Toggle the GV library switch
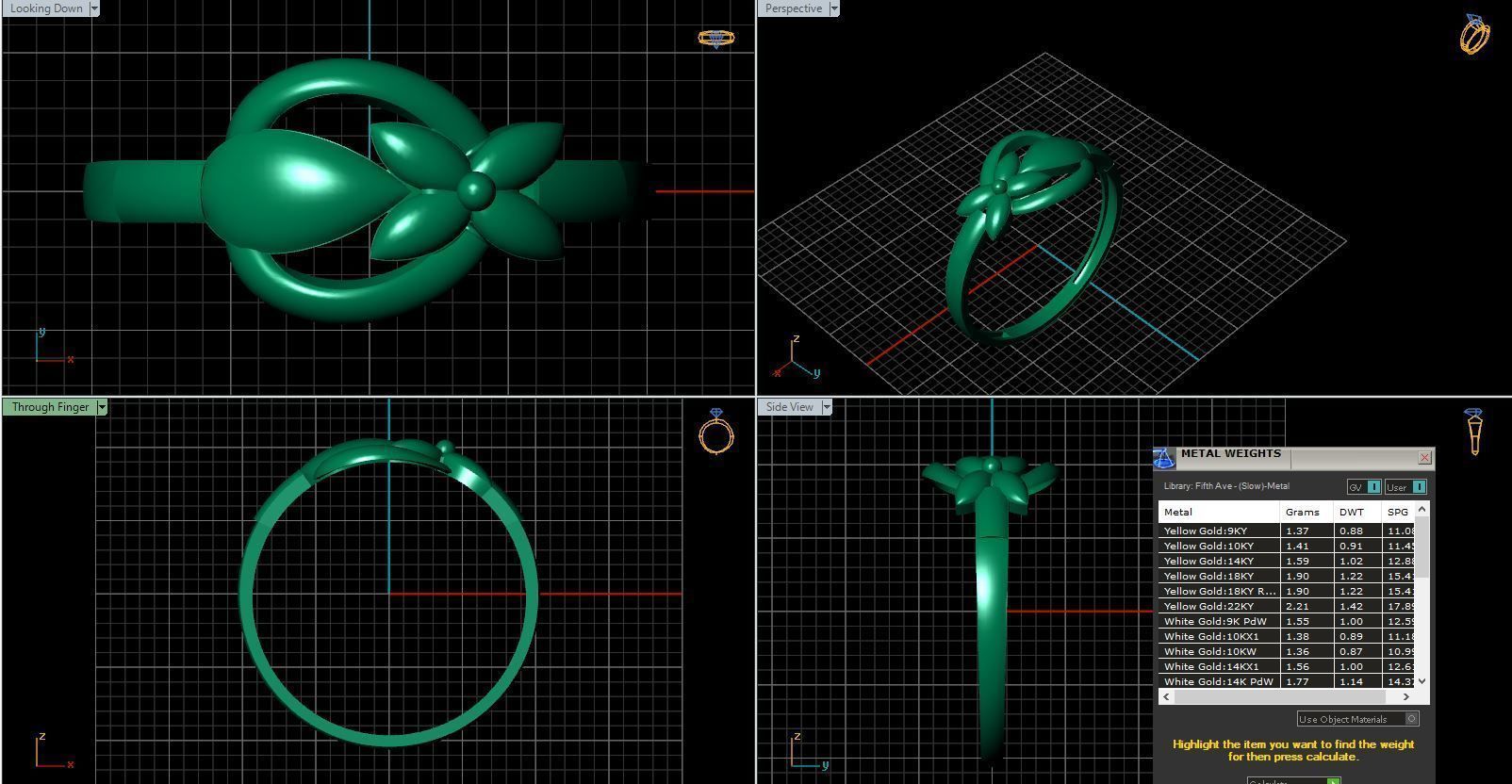The image size is (1512, 784). click(x=1364, y=487)
